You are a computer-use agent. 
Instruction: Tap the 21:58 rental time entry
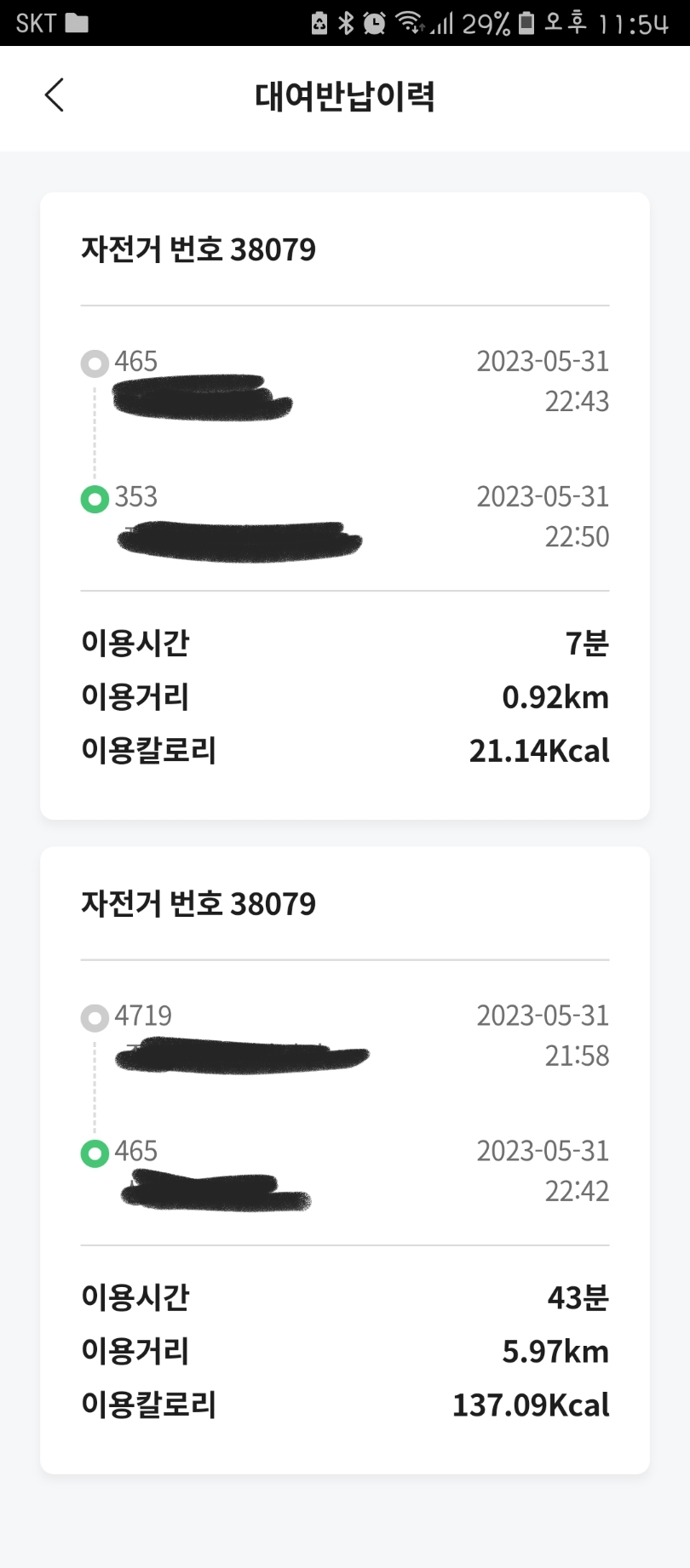coord(577,1056)
